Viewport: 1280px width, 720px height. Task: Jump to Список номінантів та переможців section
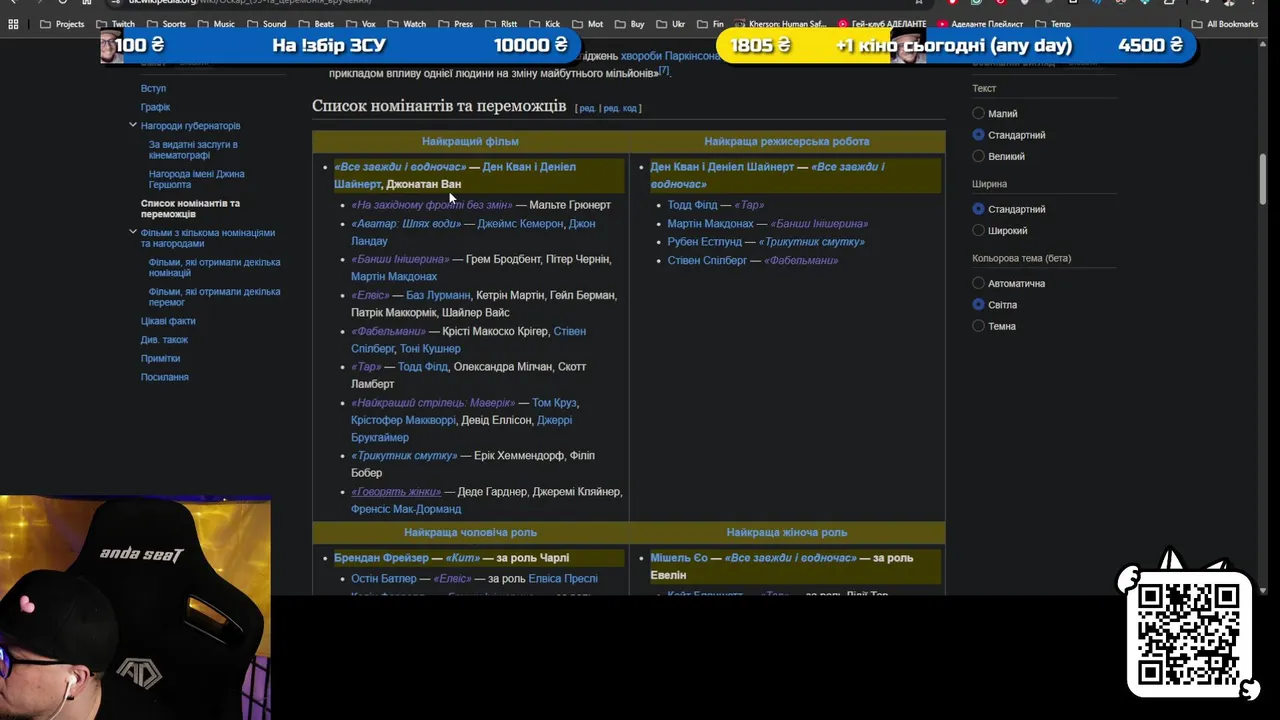190,208
